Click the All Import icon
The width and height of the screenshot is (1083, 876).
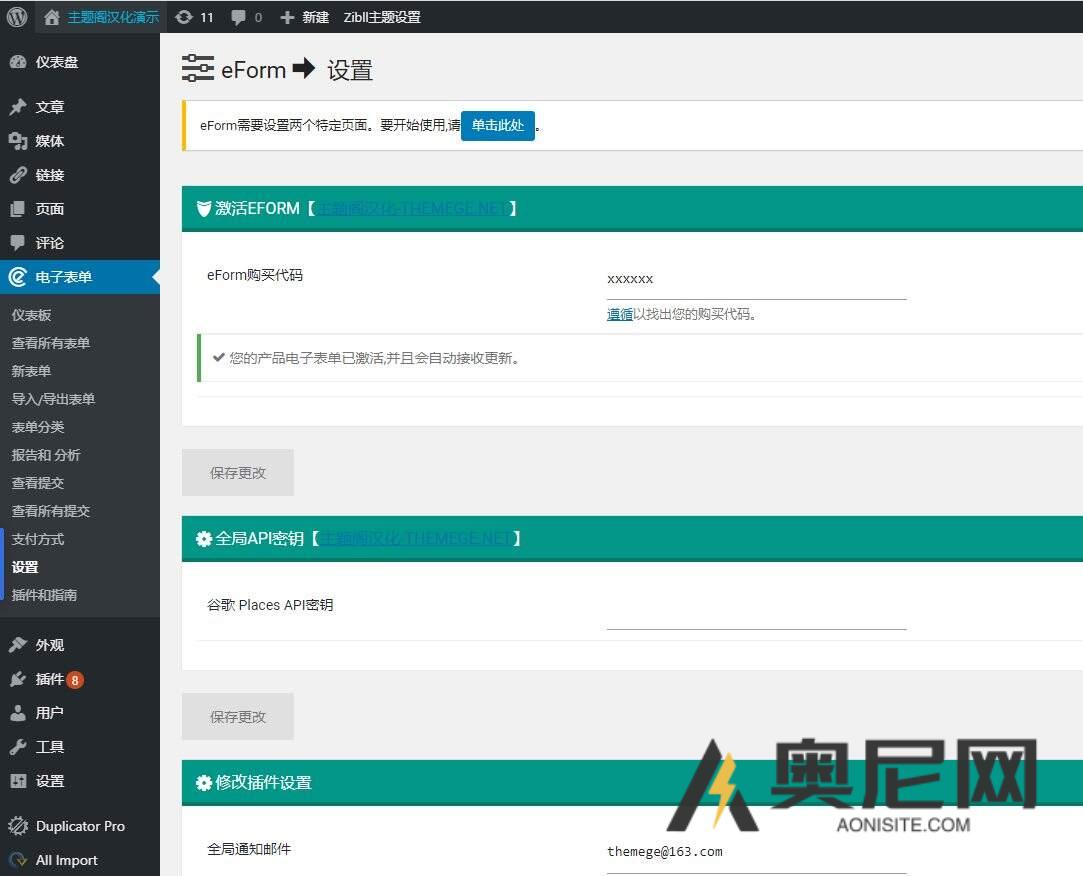tap(18, 860)
